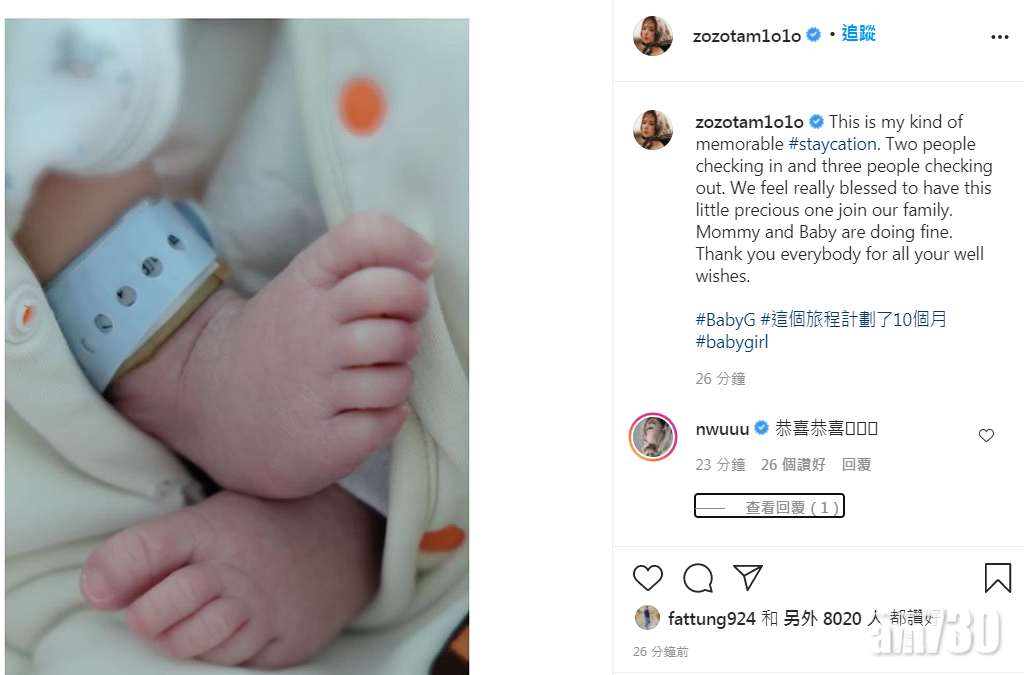Click fattung924's small avatar next to the likes

click(x=647, y=618)
